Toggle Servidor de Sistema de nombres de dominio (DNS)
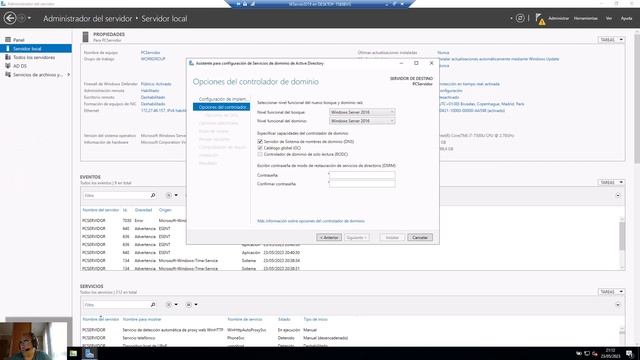Screen dimensions: 640x360 260,141
